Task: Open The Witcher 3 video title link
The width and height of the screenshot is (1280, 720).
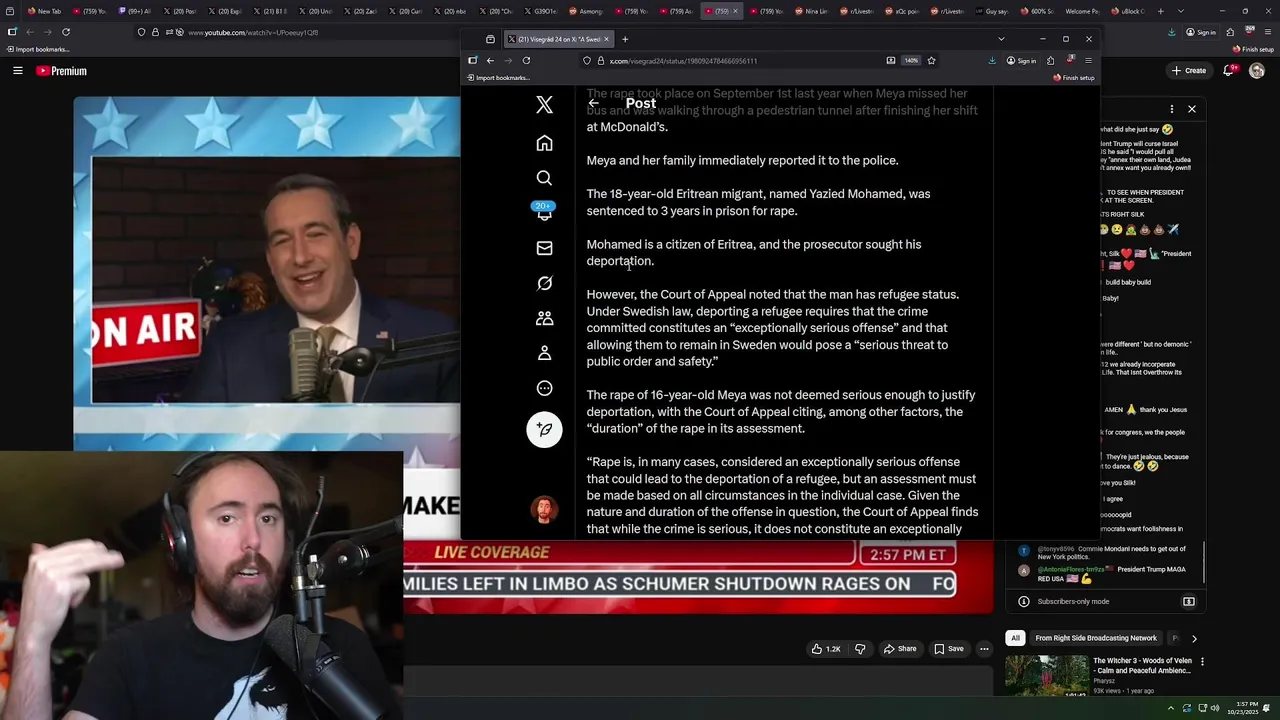Action: (x=1142, y=666)
